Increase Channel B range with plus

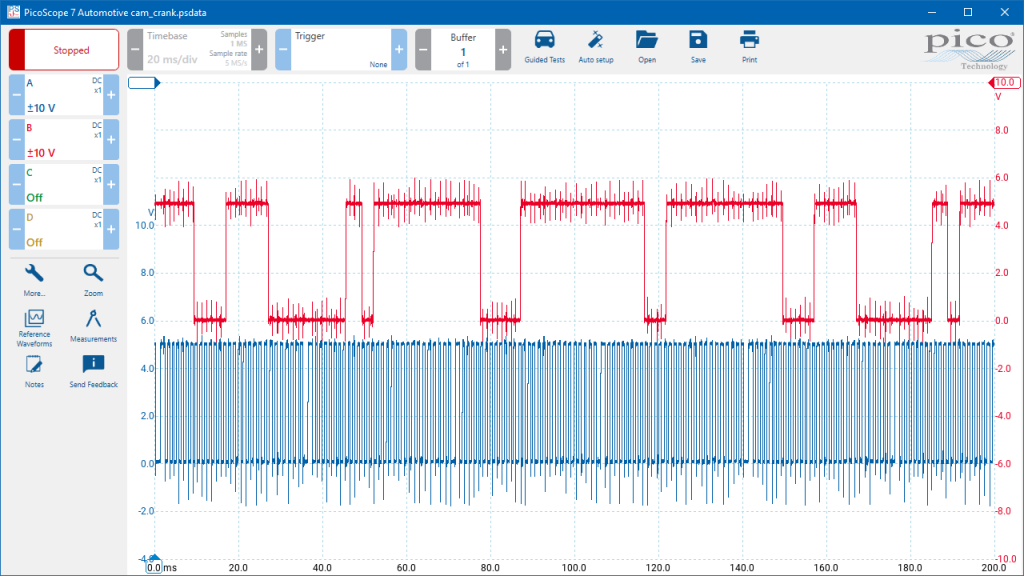click(111, 140)
